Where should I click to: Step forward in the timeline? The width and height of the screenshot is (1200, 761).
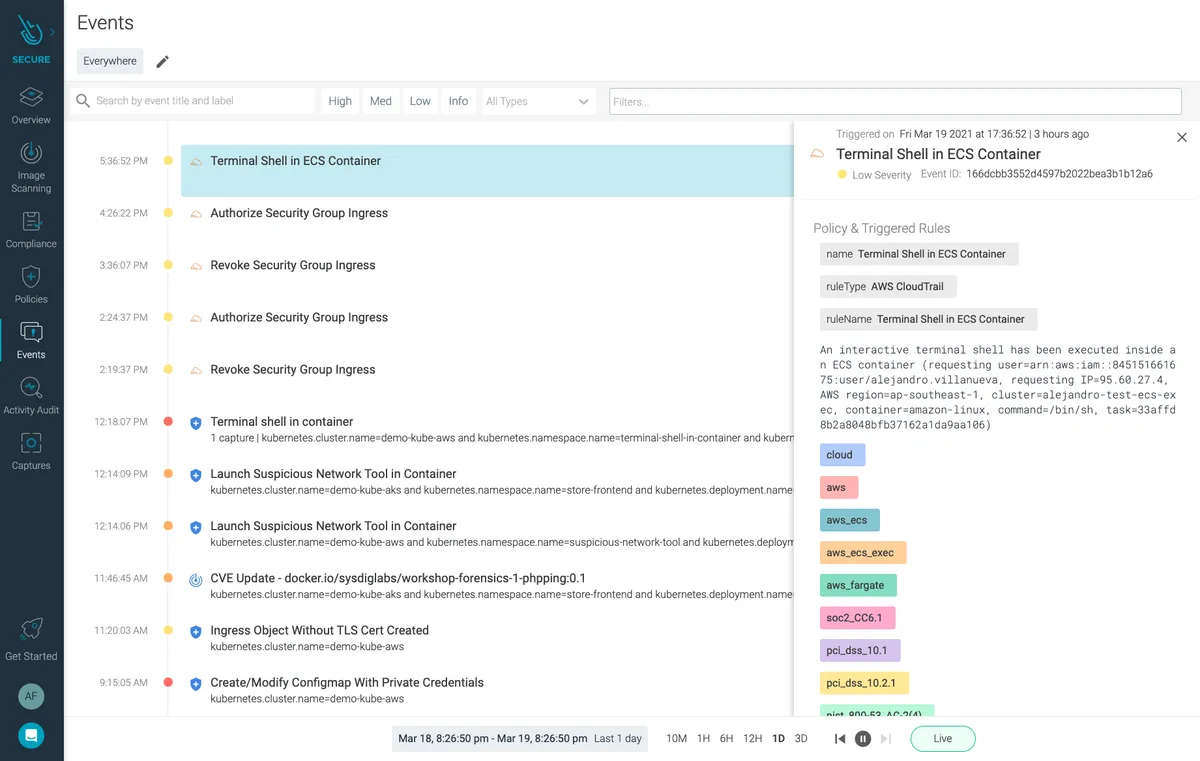point(886,739)
